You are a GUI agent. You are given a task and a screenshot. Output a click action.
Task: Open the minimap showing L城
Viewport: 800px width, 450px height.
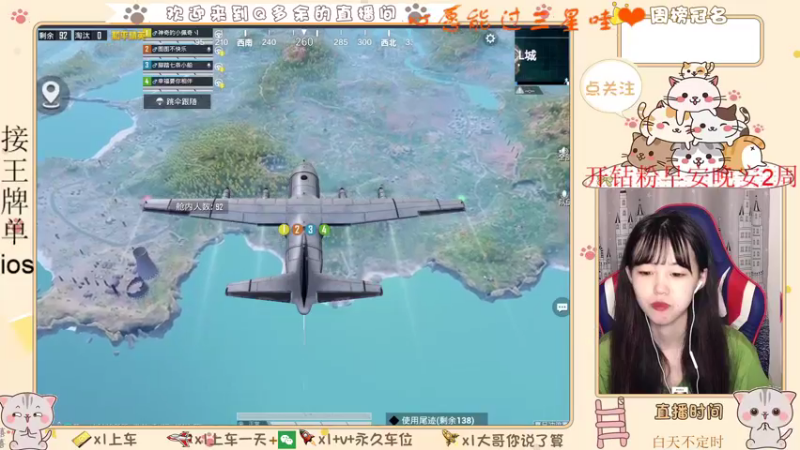click(542, 57)
